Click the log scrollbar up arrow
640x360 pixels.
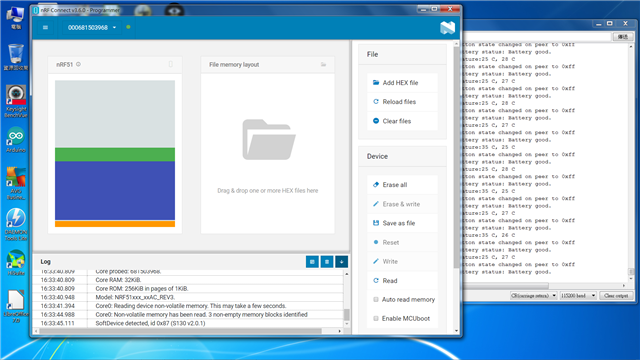tap(347, 274)
